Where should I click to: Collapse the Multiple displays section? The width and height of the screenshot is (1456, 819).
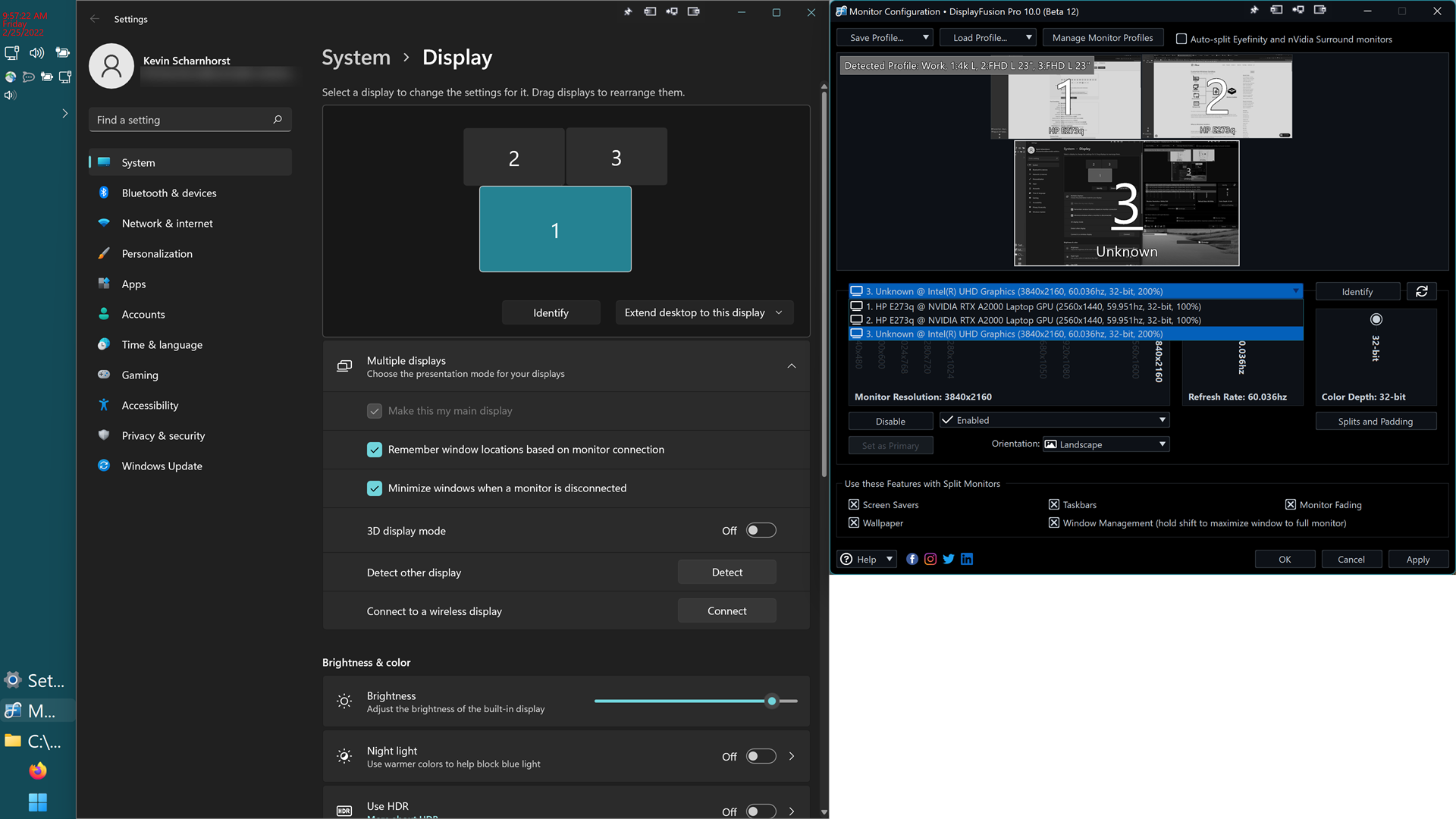point(791,366)
